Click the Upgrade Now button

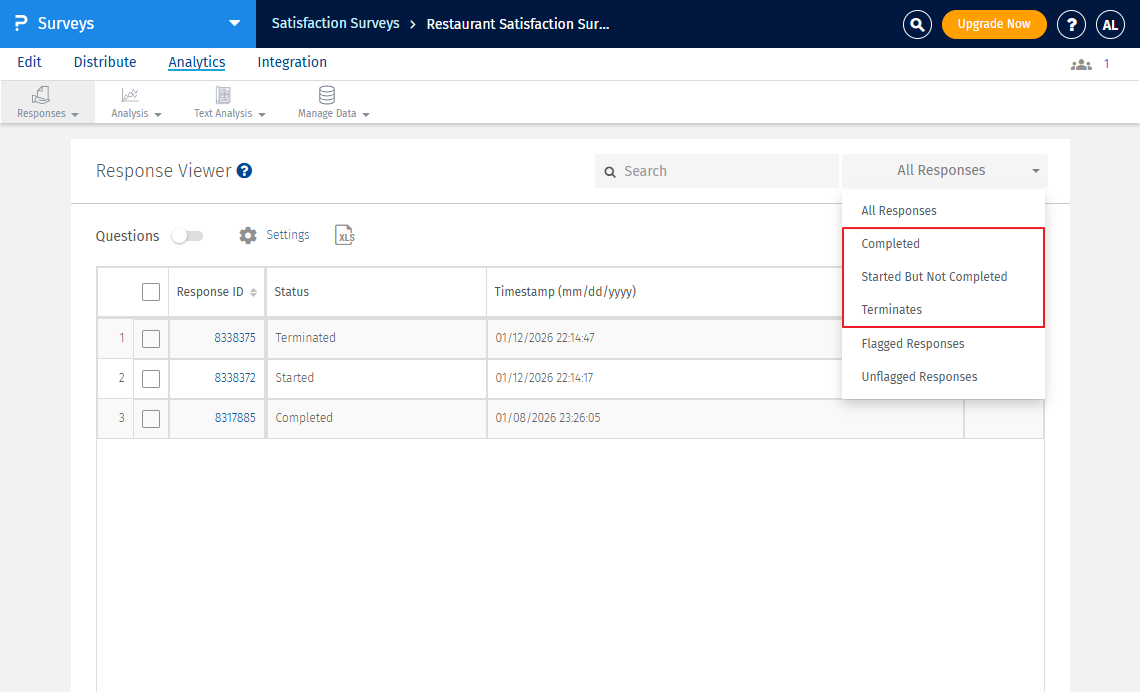click(x=993, y=24)
